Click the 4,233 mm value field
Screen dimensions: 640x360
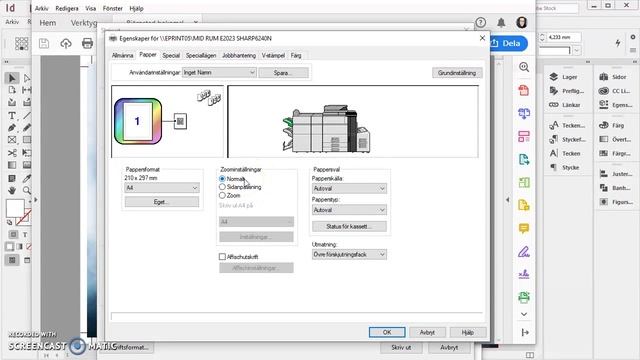564,37
